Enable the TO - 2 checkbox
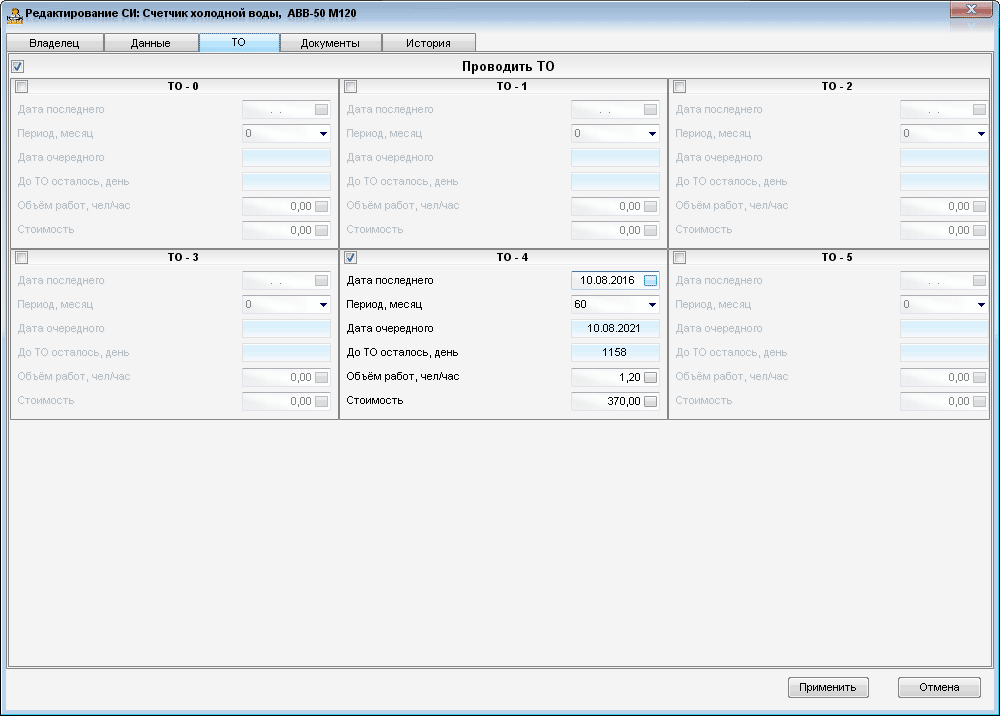 [x=680, y=87]
